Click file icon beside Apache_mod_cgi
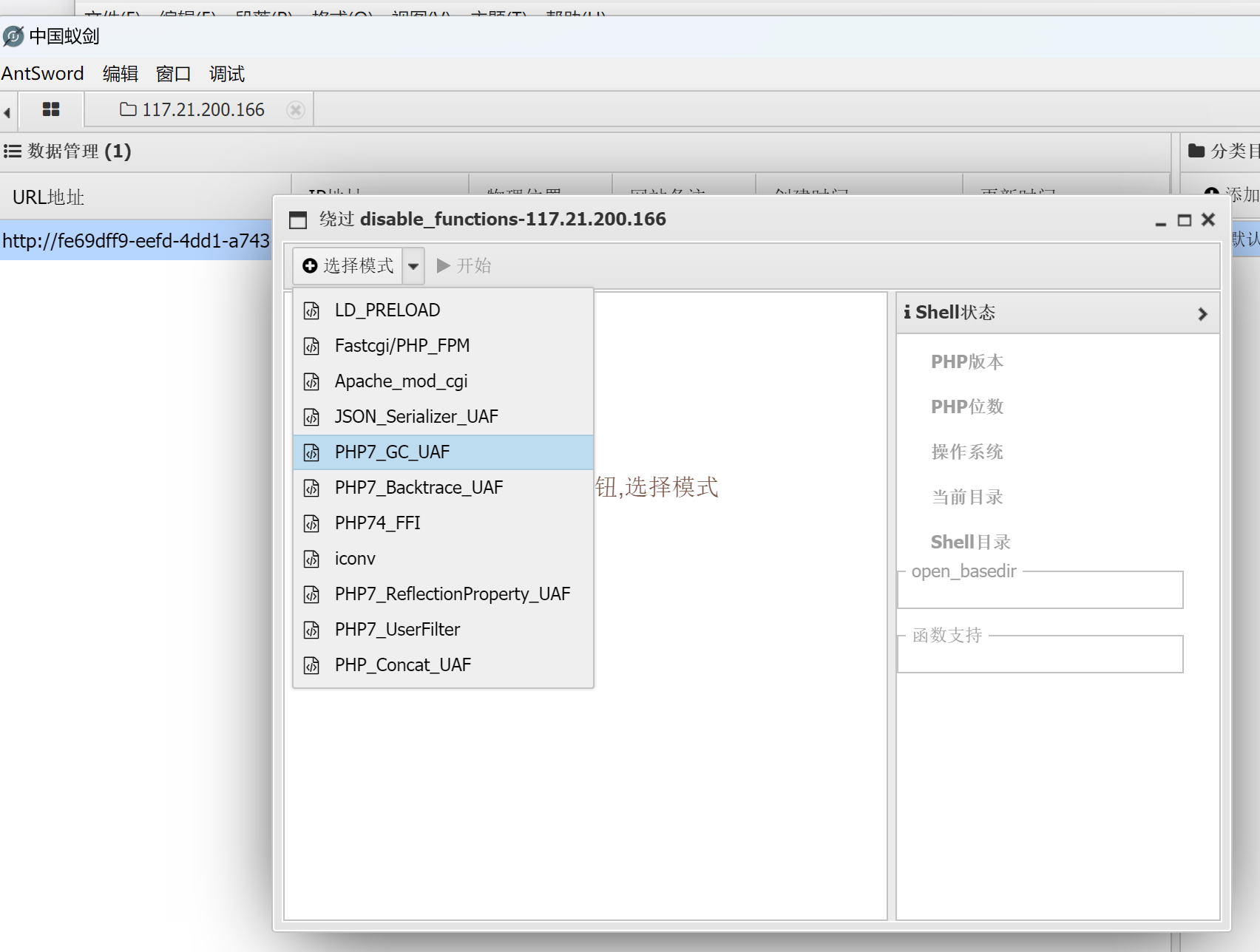 [311, 381]
